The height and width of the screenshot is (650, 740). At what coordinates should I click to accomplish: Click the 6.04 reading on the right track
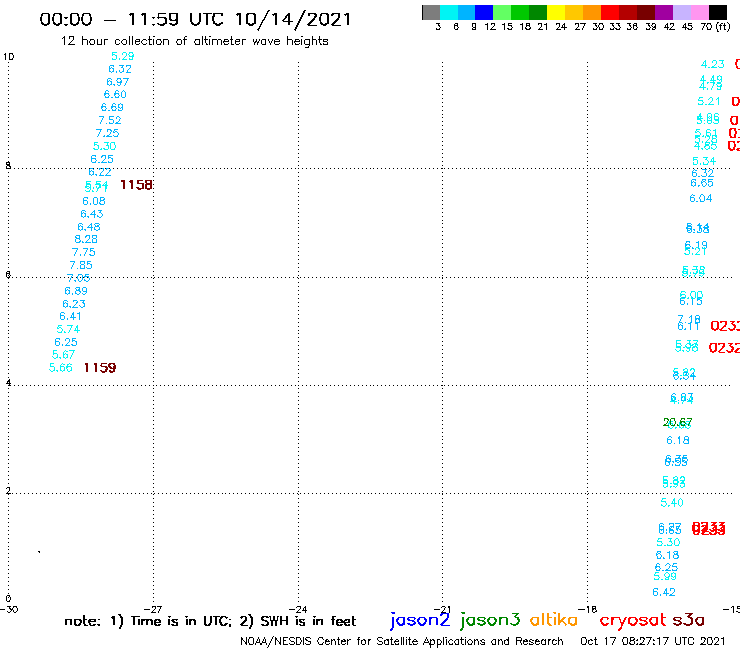pos(701,198)
